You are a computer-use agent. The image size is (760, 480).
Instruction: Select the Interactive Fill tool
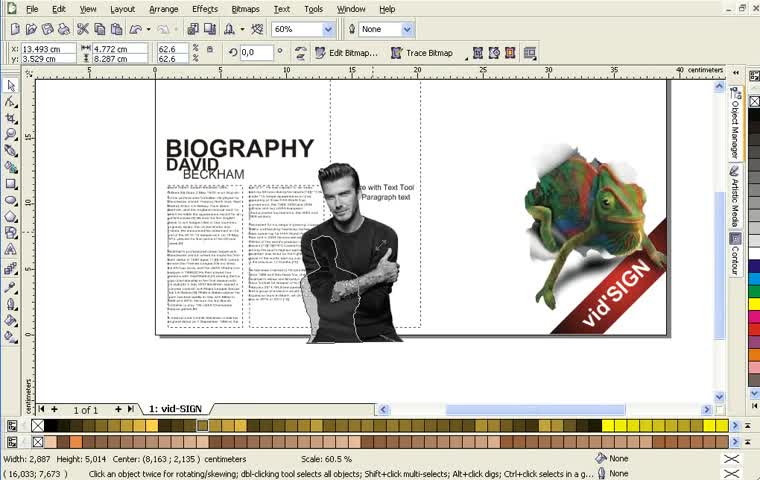[11, 336]
